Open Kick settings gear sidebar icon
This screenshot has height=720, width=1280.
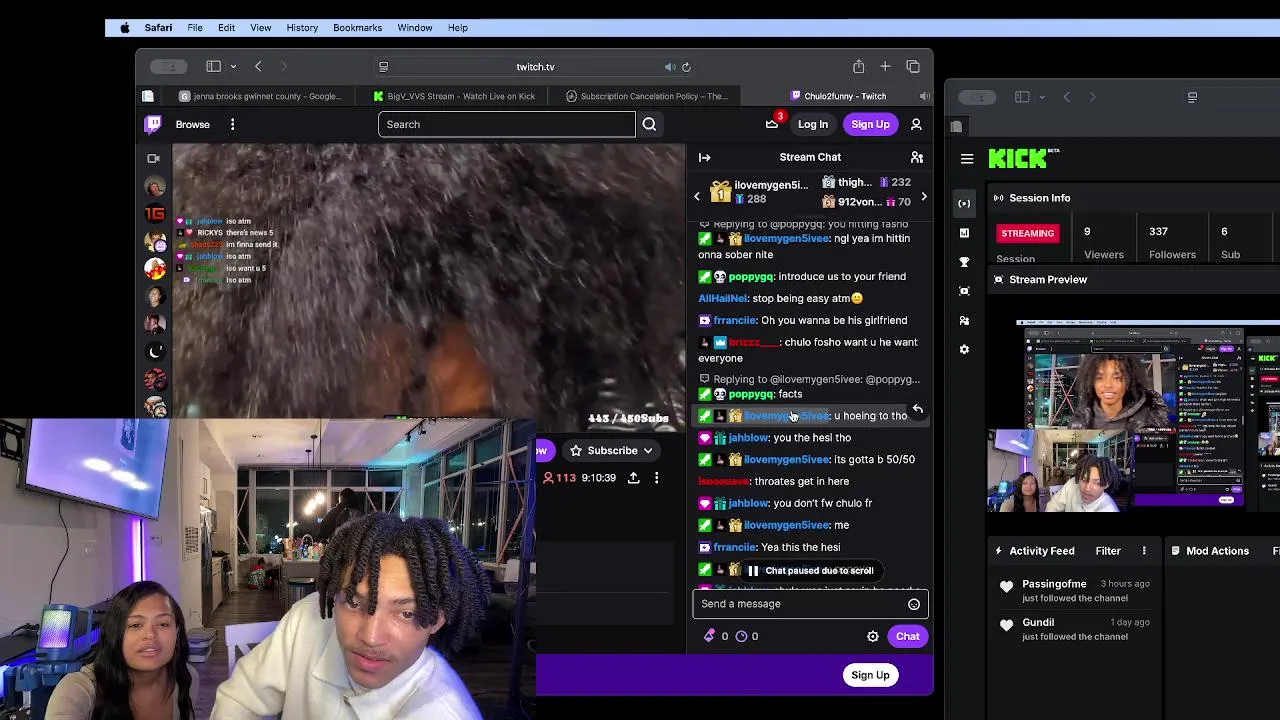[x=964, y=349]
